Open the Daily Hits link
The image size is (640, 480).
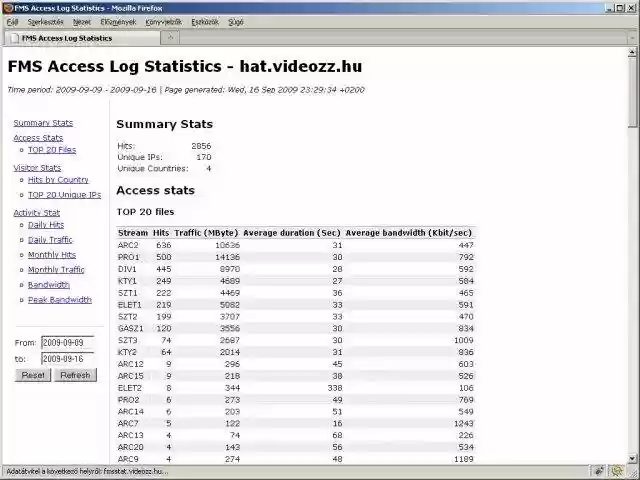click(x=46, y=224)
